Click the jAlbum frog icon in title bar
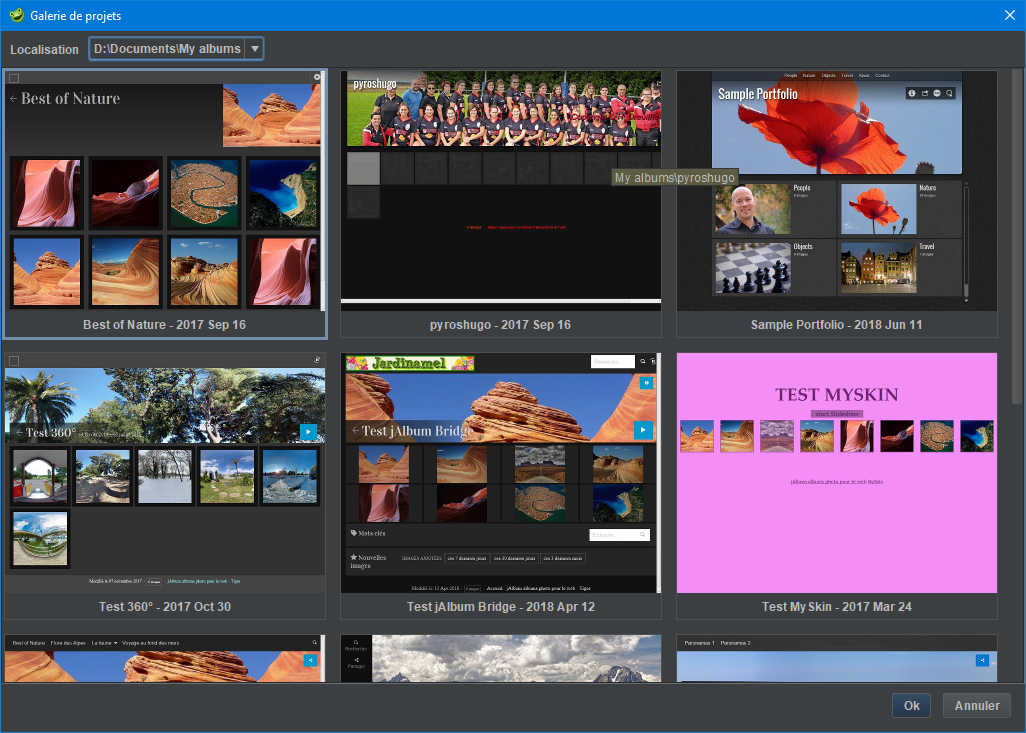This screenshot has height=733, width=1026. 16,15
